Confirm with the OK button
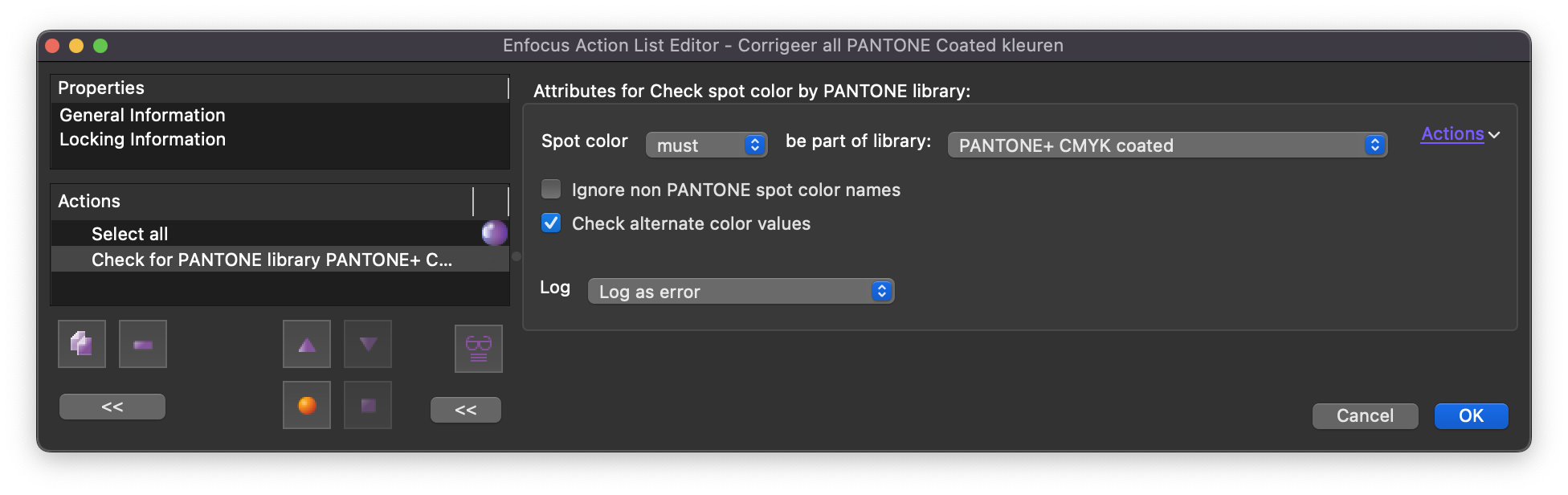The height and width of the screenshot is (495, 1568). coord(1471,415)
